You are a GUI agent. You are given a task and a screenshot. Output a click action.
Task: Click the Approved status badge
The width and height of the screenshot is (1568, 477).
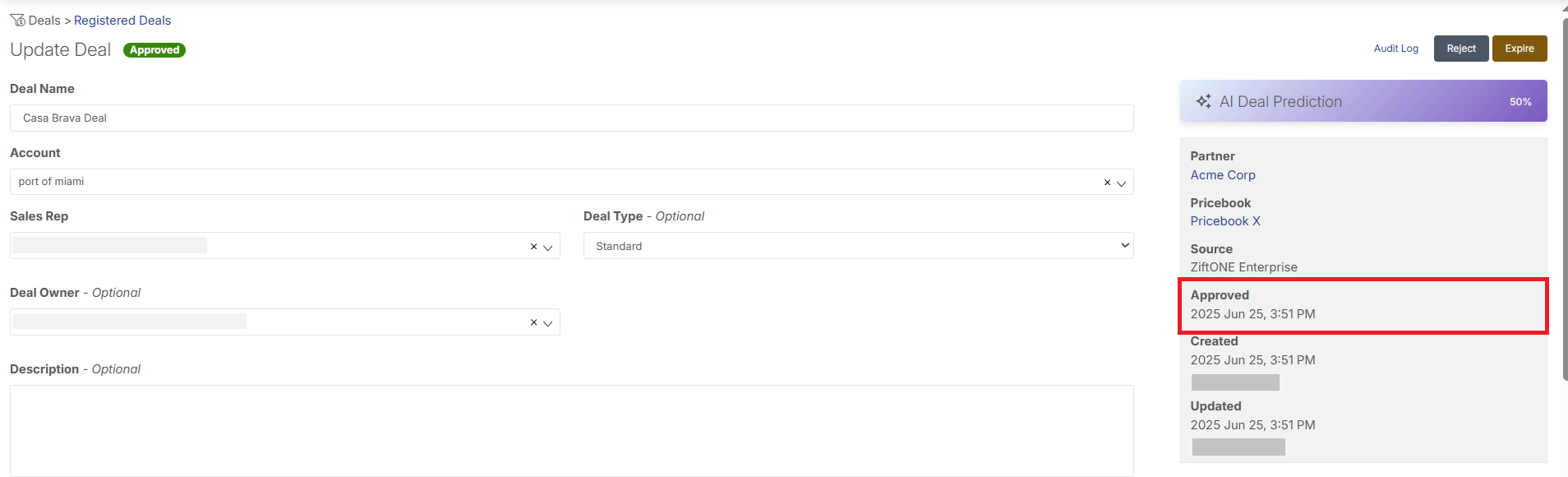pos(154,50)
